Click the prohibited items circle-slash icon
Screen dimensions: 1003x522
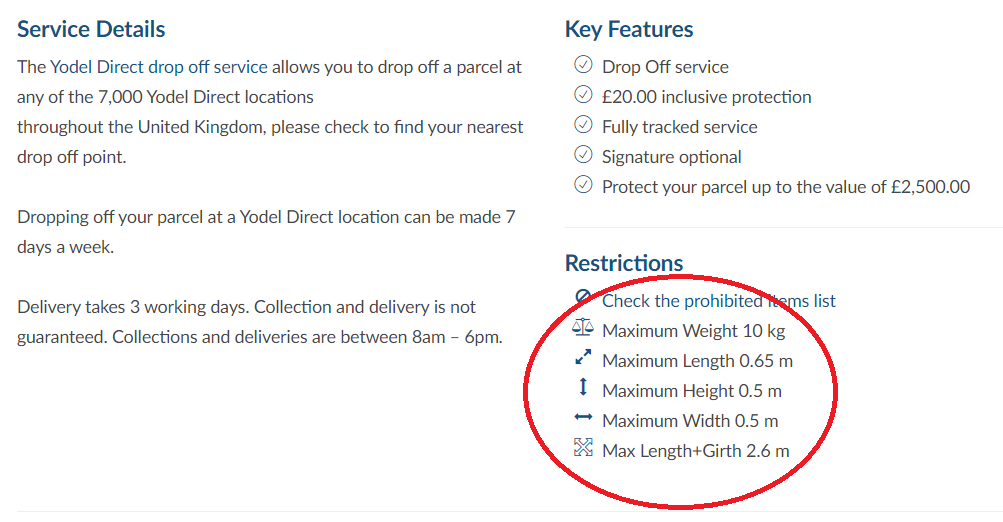583,297
